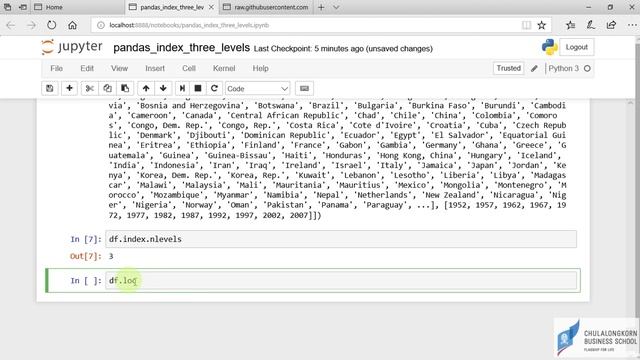Open the favorites hub icon
This screenshot has height=360, width=640.
[x=571, y=25]
